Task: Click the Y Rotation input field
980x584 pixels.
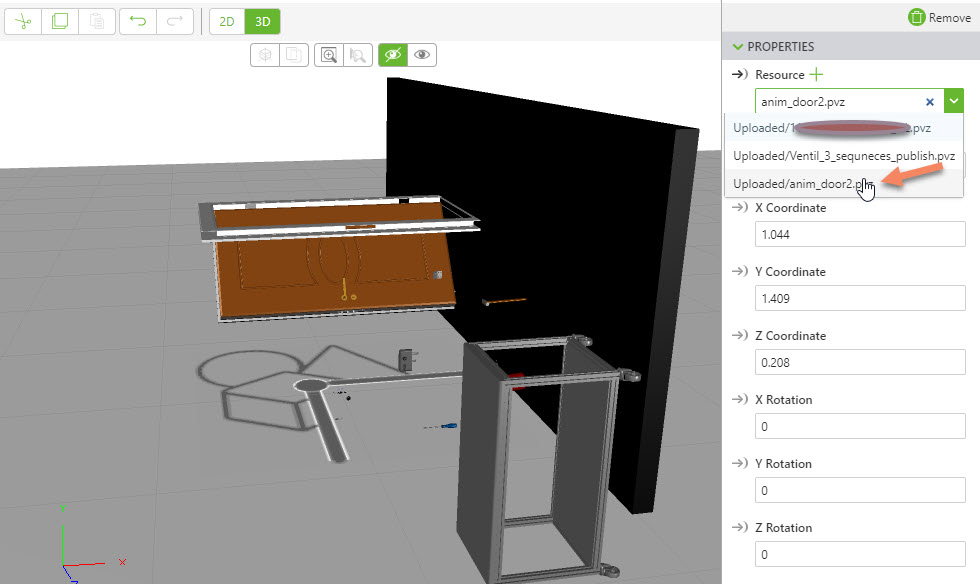Action: [858, 490]
